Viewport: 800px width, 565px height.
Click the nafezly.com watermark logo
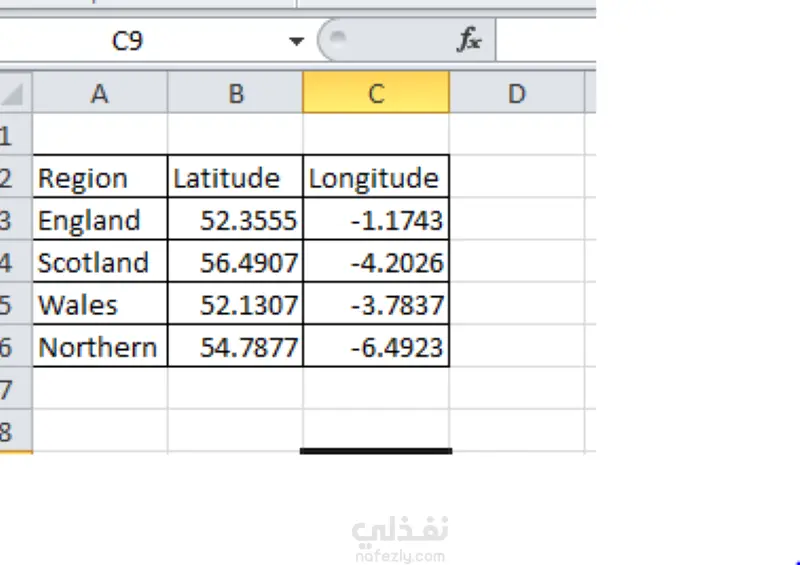[399, 539]
